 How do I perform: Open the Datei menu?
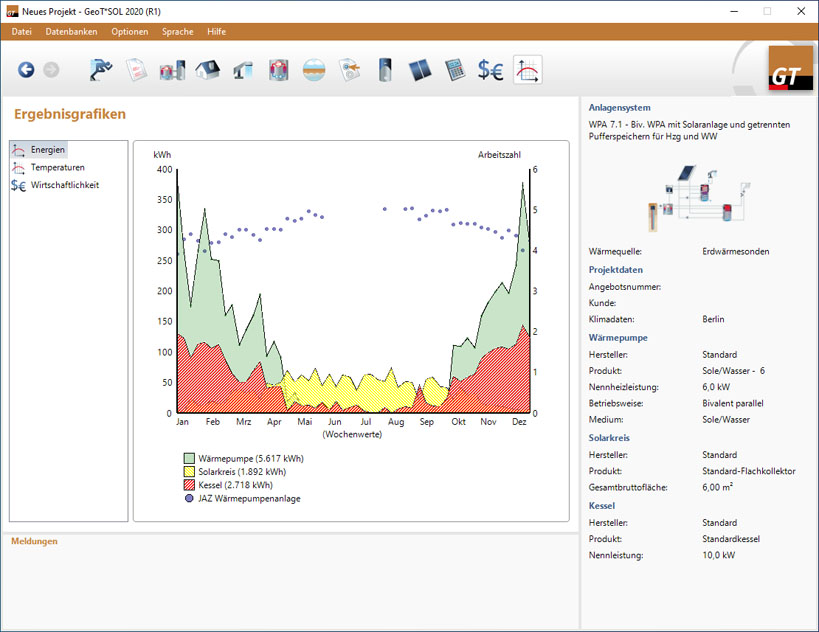coord(21,31)
